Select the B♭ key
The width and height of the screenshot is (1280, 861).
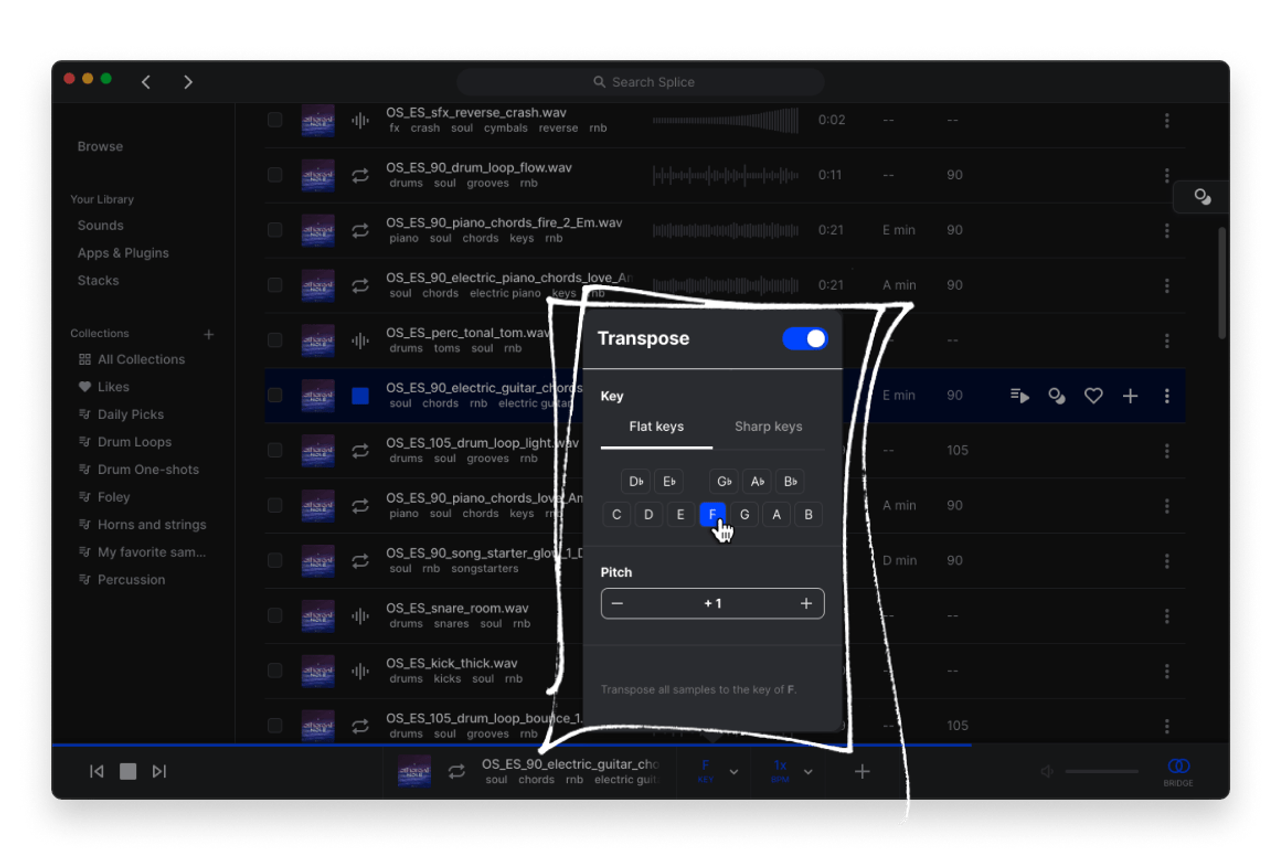point(790,482)
